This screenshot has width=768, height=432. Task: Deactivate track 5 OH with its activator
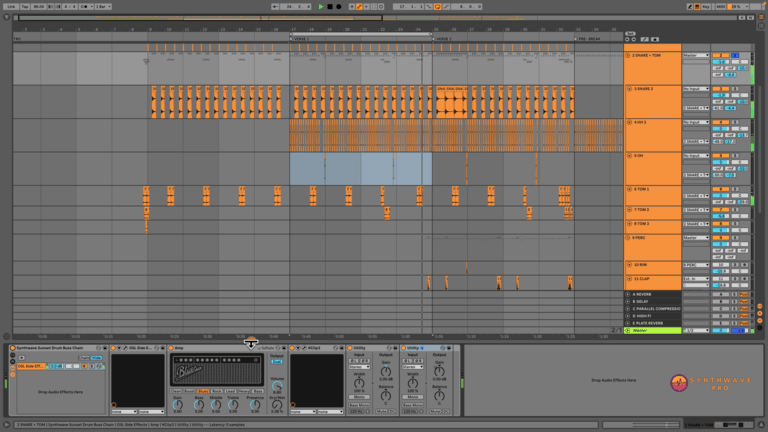click(x=720, y=155)
